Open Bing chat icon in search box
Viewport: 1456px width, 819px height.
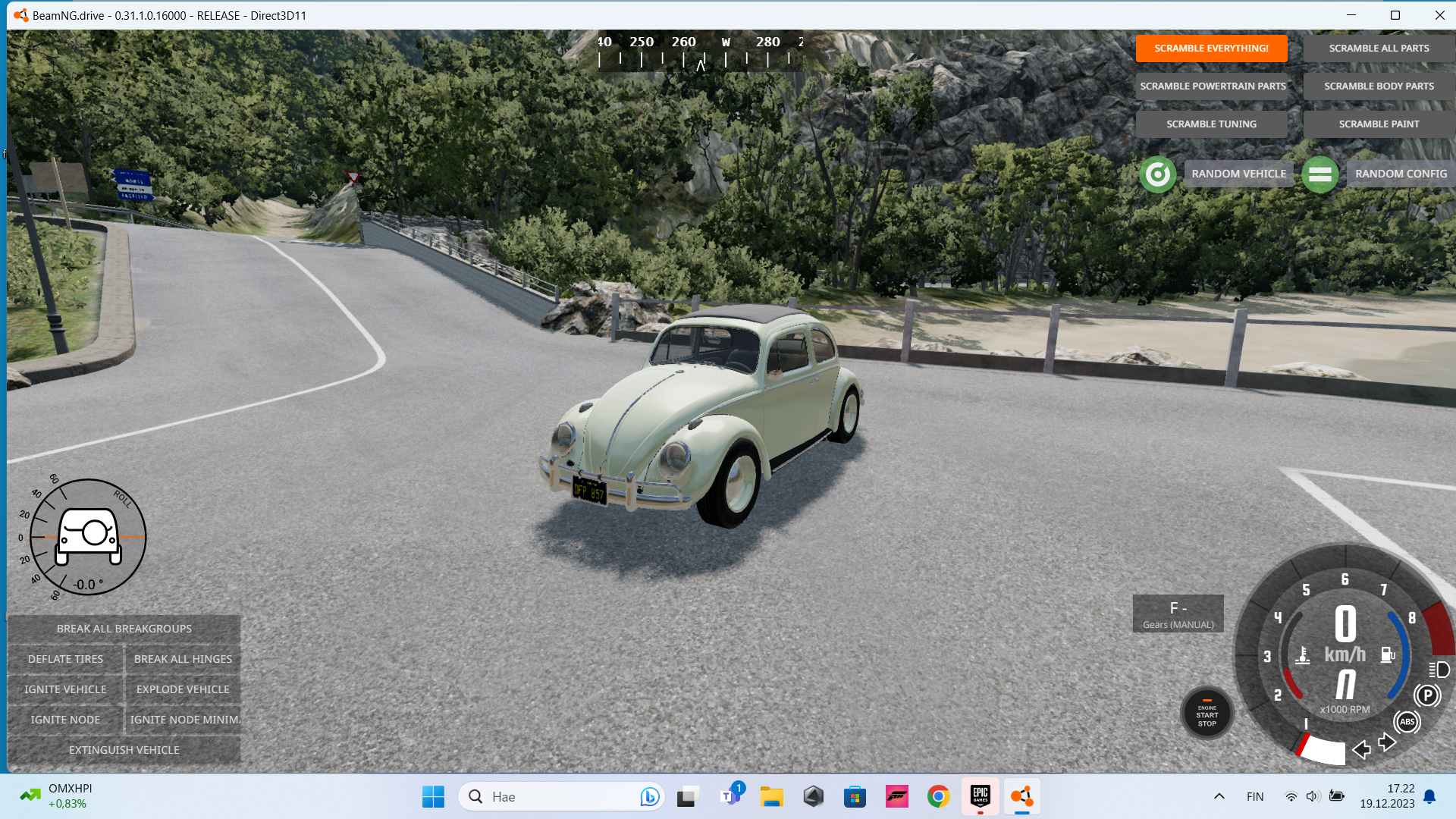(648, 797)
